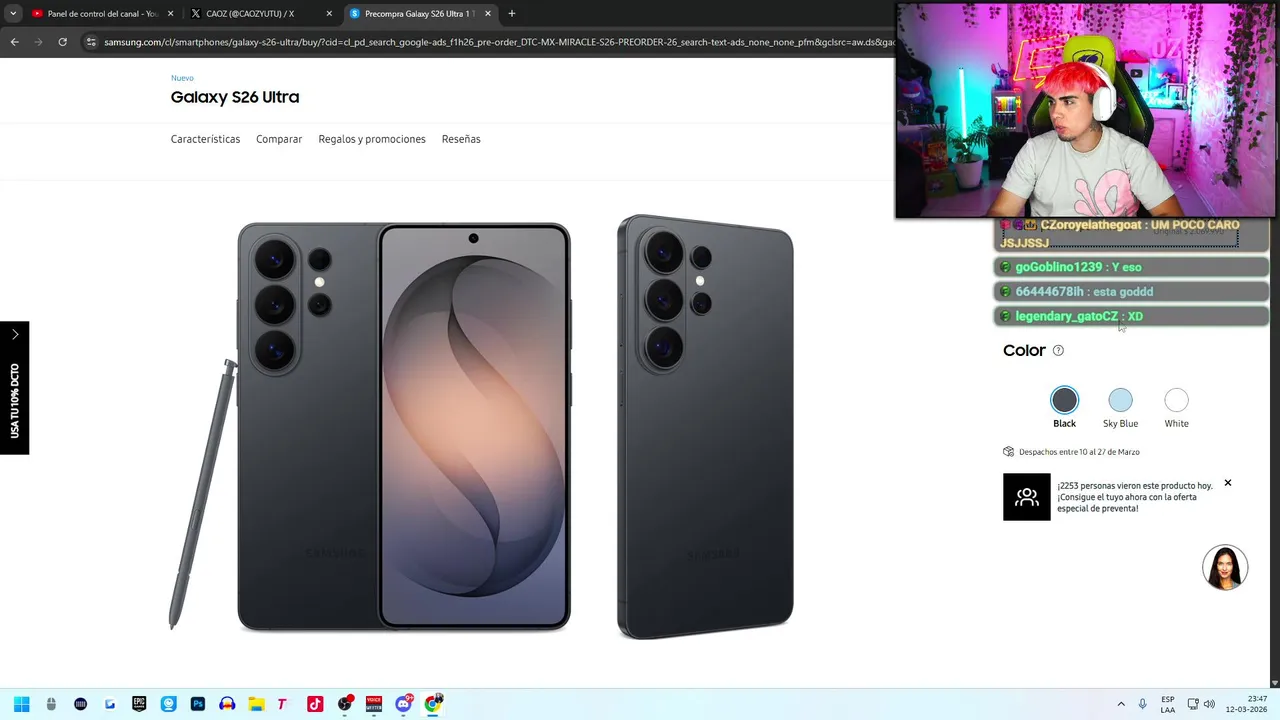
Task: Open File Explorer from the taskbar
Action: (x=256, y=704)
